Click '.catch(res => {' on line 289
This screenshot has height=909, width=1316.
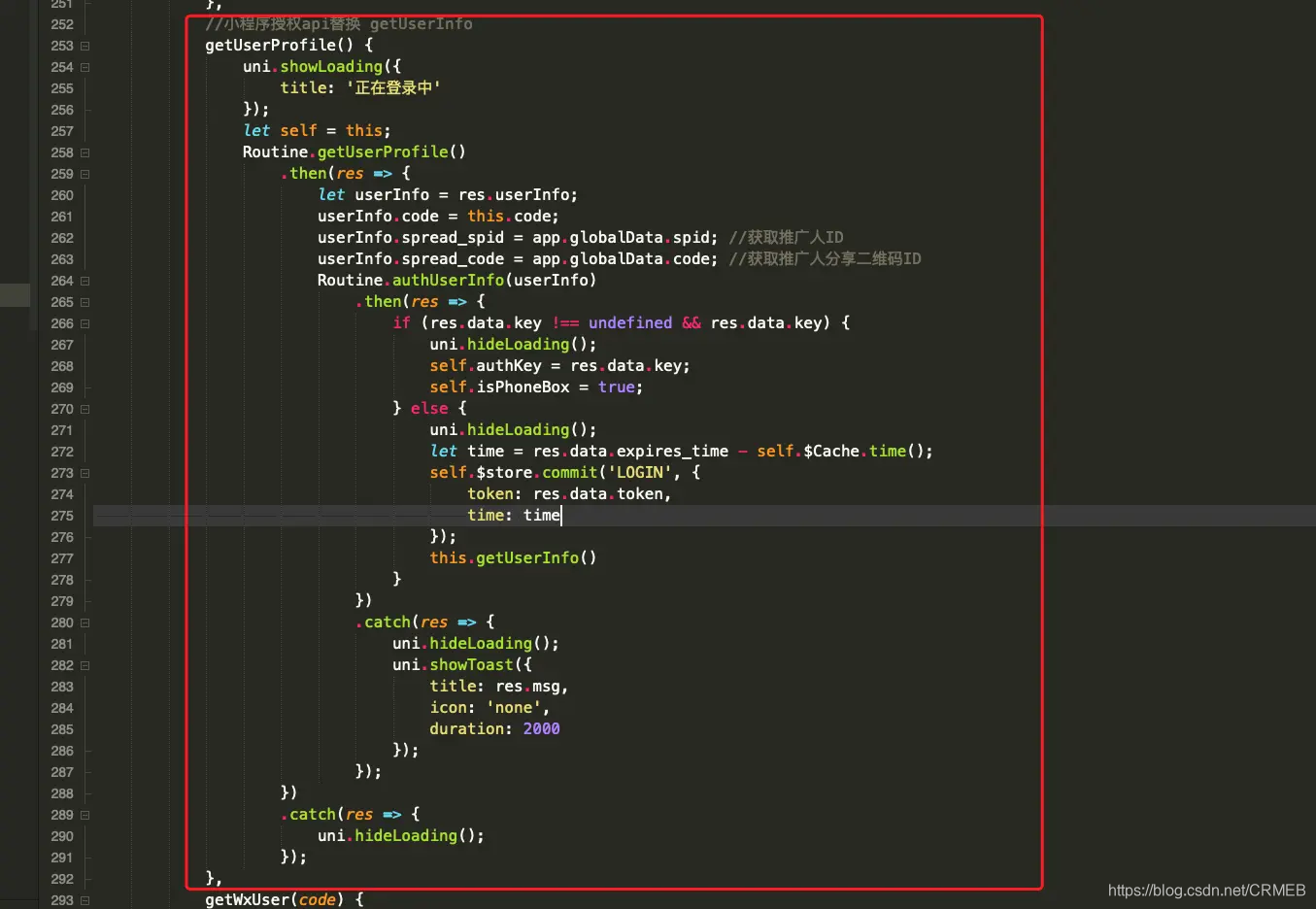(350, 814)
